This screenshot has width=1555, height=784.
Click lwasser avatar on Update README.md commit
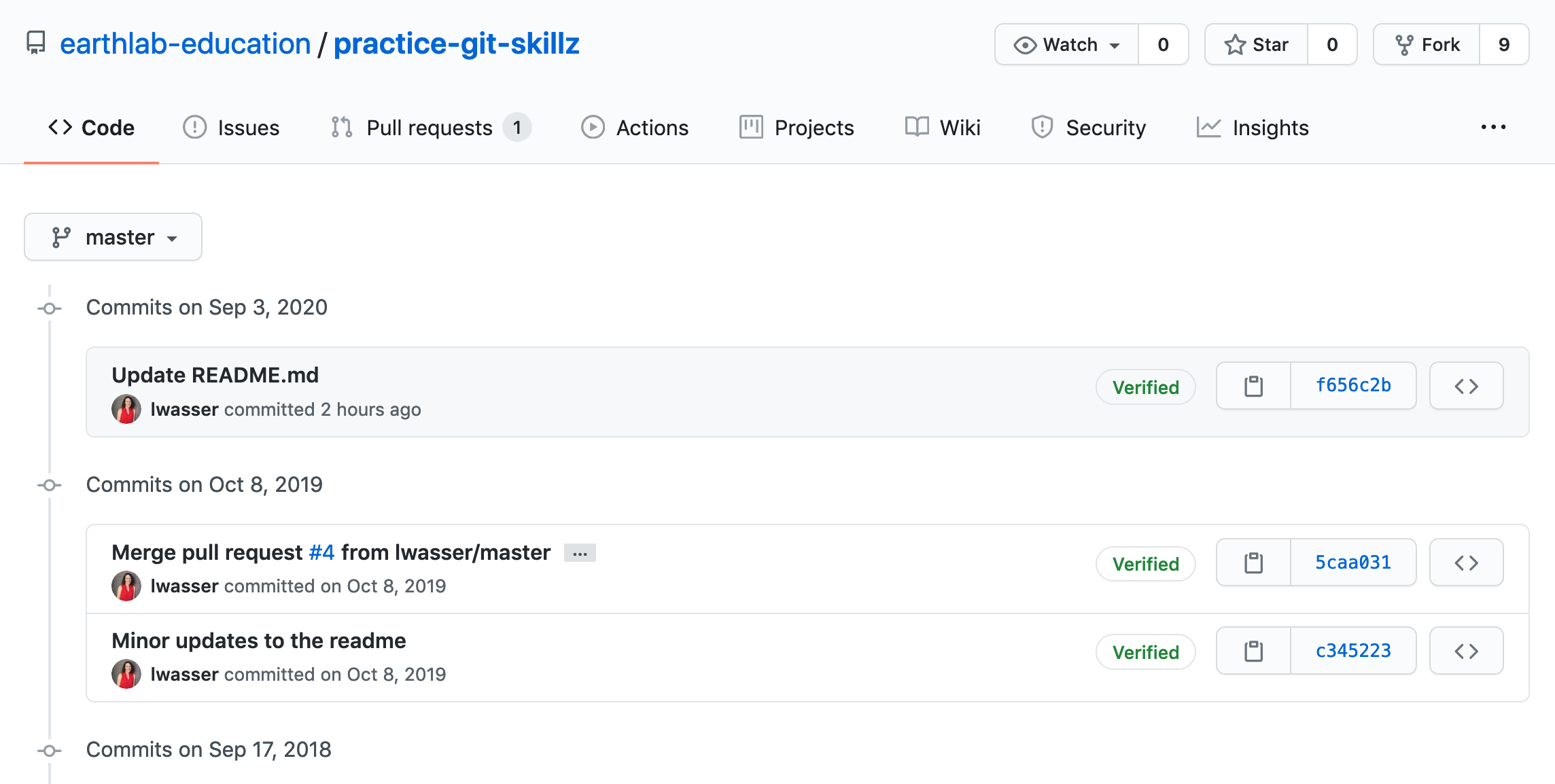126,409
